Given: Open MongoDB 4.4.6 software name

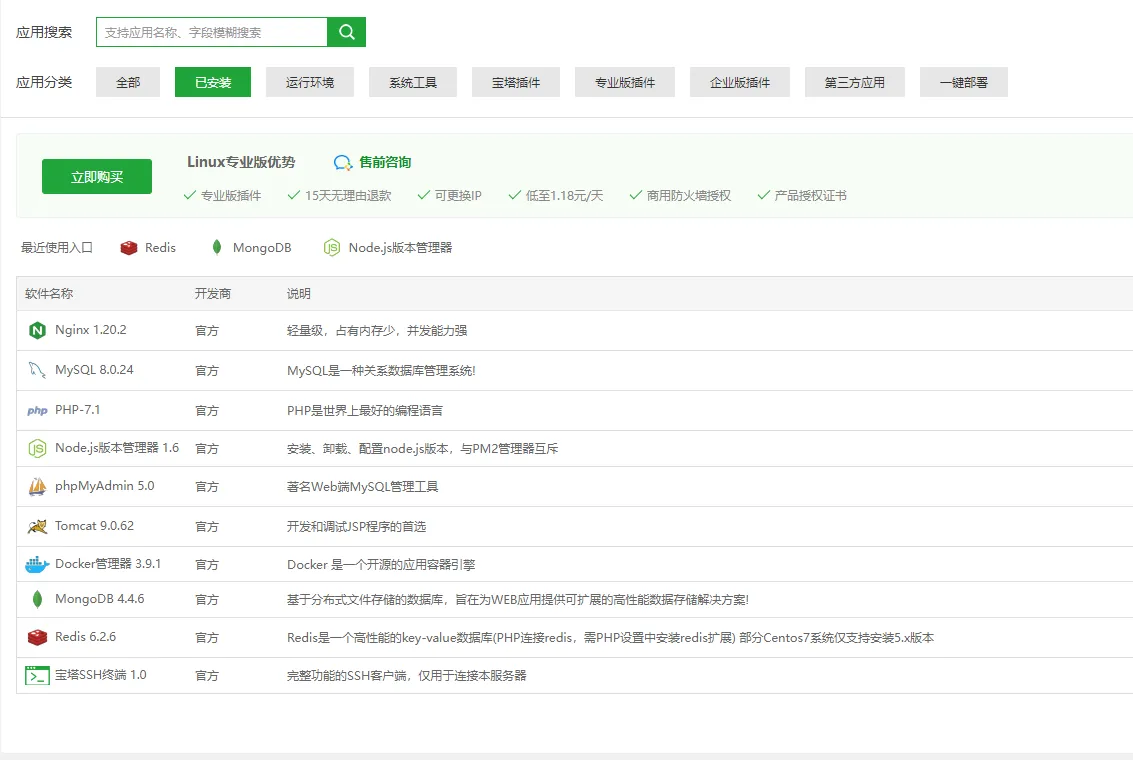Looking at the screenshot, I should coord(100,599).
